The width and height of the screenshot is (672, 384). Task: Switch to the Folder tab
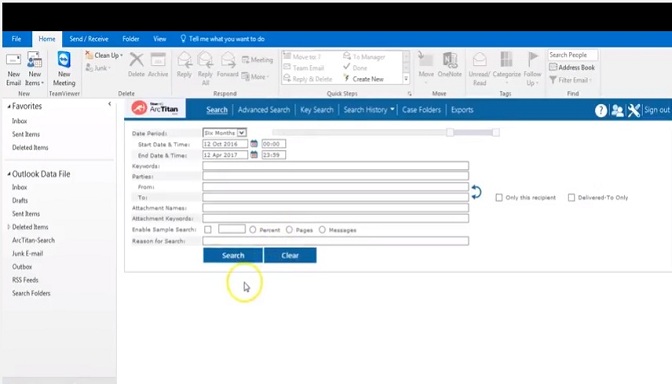click(x=131, y=39)
